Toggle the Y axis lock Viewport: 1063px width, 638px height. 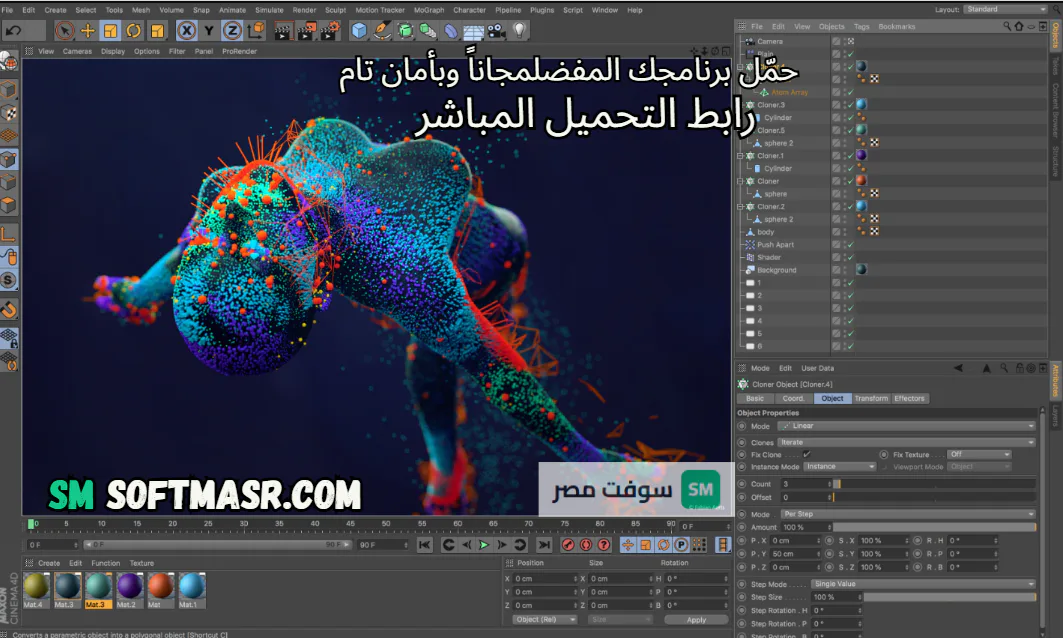209,31
